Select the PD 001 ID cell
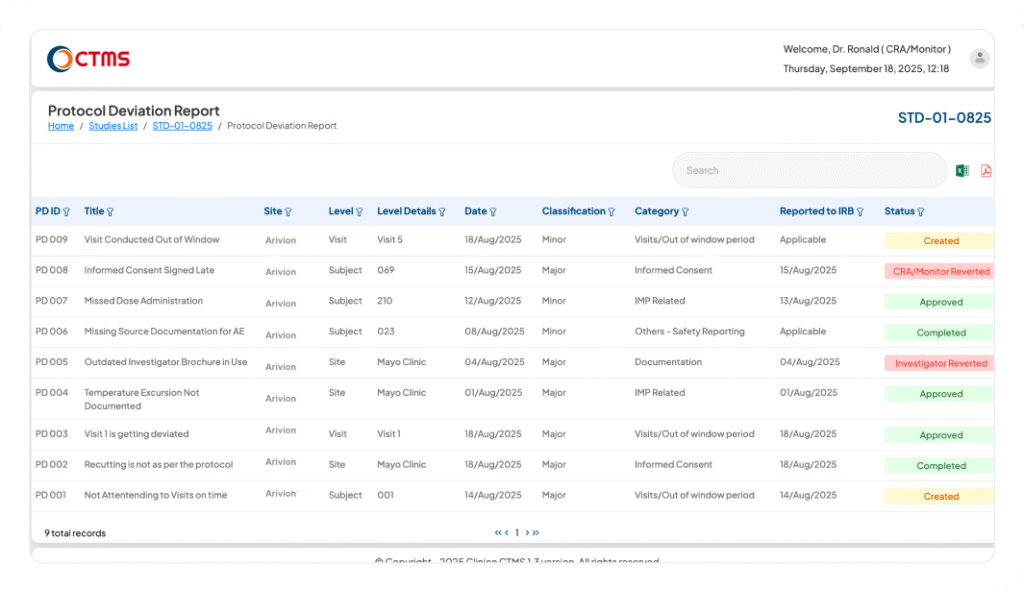This screenshot has height=591, width=1024. pos(51,496)
